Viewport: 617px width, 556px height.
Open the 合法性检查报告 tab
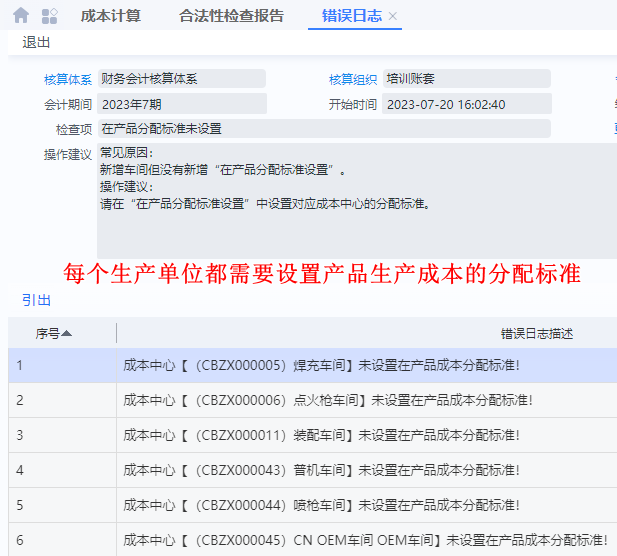[x=231, y=16]
